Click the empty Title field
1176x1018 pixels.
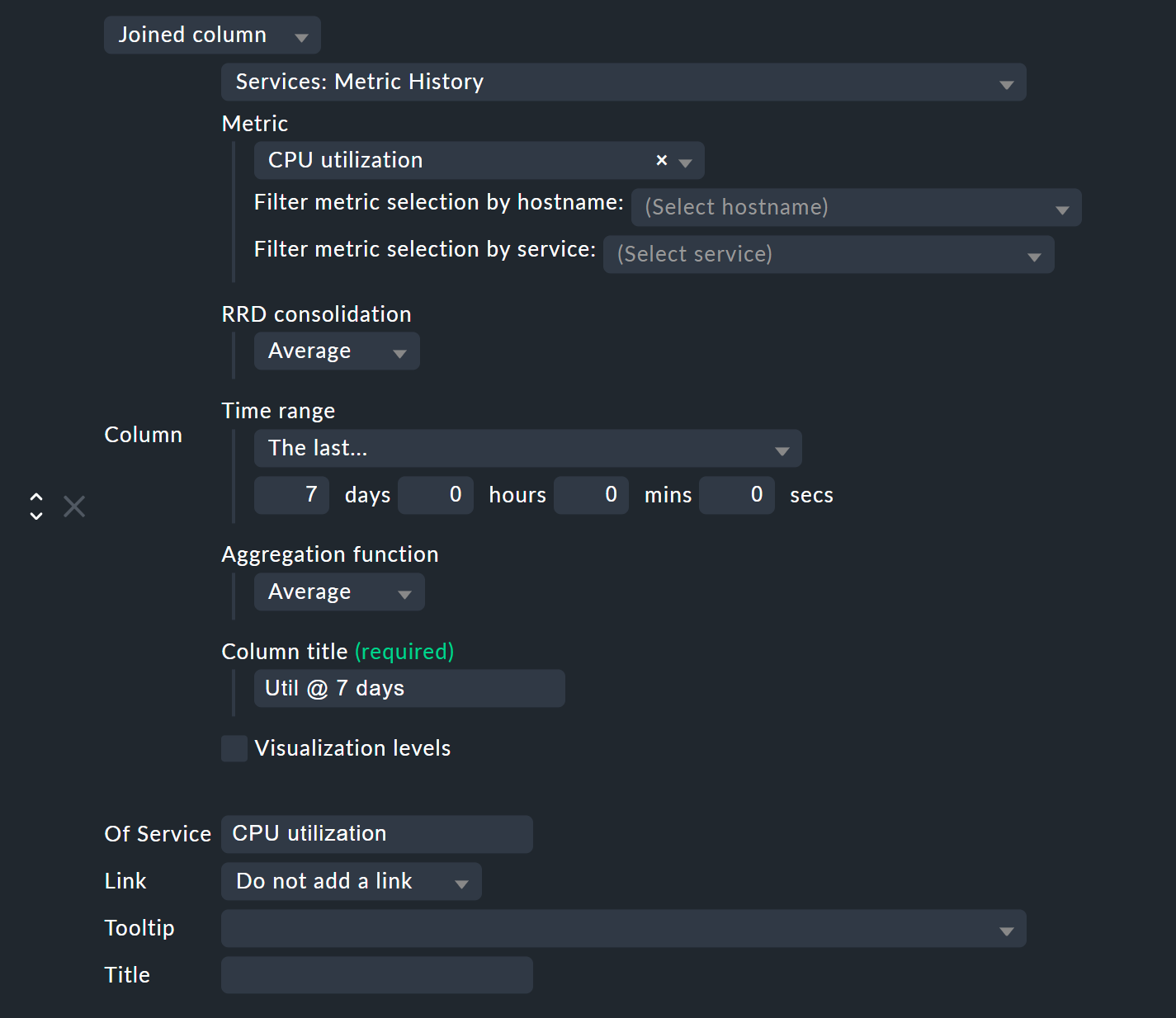pyautogui.click(x=376, y=974)
